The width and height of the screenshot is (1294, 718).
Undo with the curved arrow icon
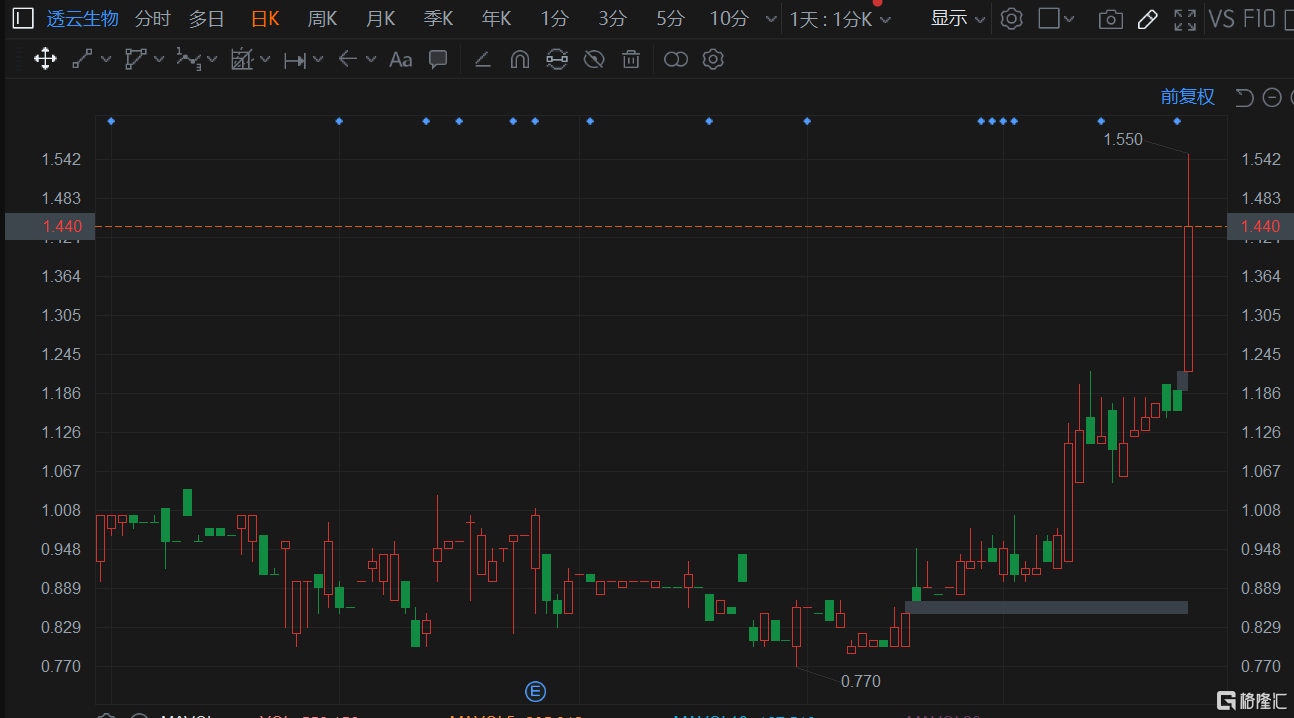pyautogui.click(x=1244, y=97)
